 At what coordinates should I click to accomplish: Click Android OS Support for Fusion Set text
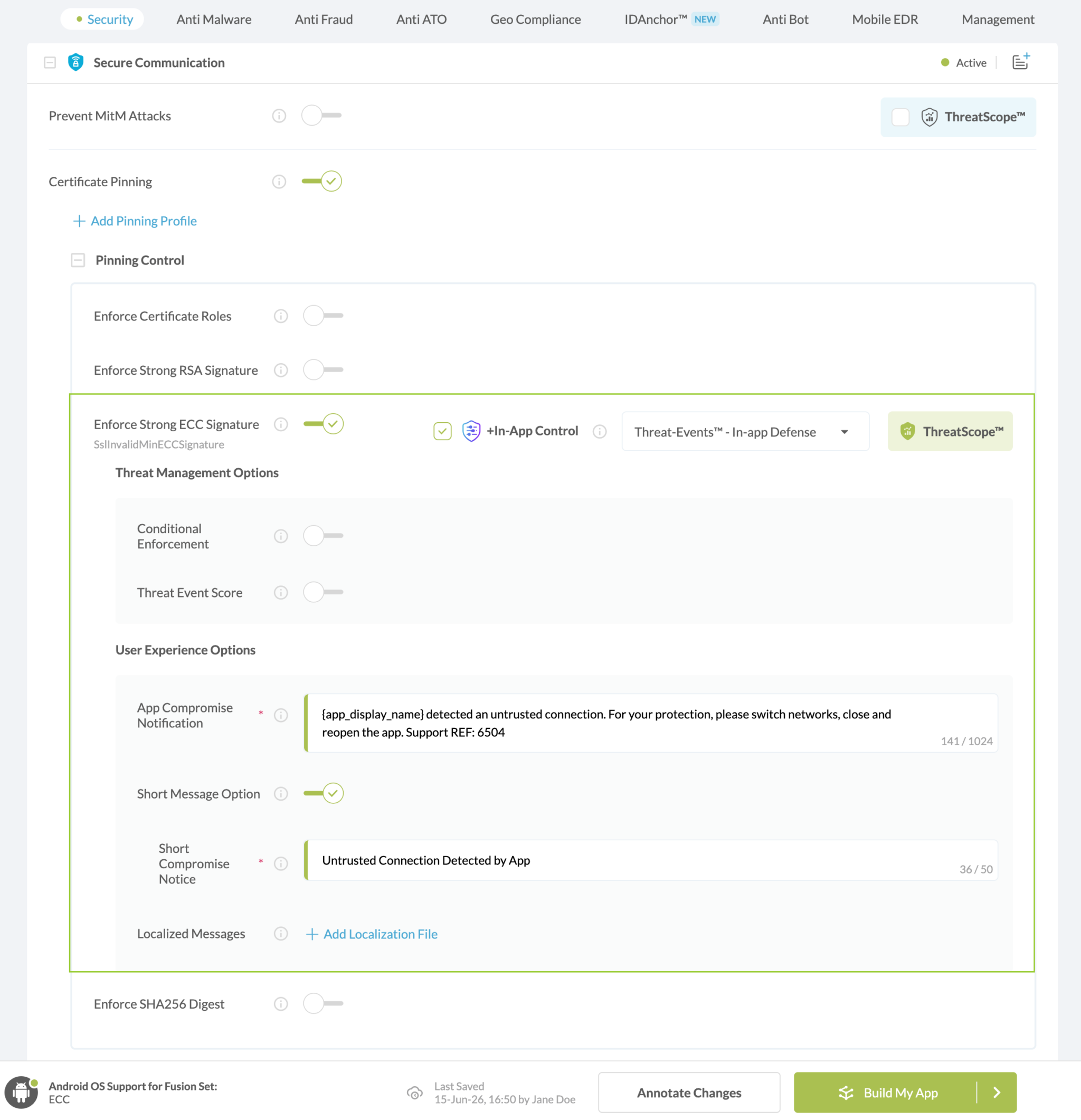coord(132,1086)
